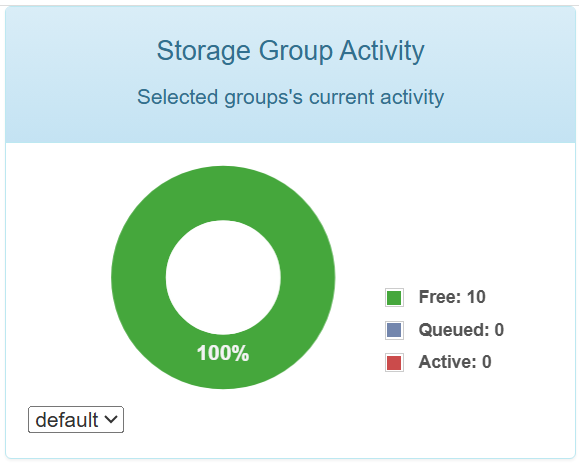Screen dimensions: 579x465
Task: Click the light blue panel header area
Action: point(291,74)
